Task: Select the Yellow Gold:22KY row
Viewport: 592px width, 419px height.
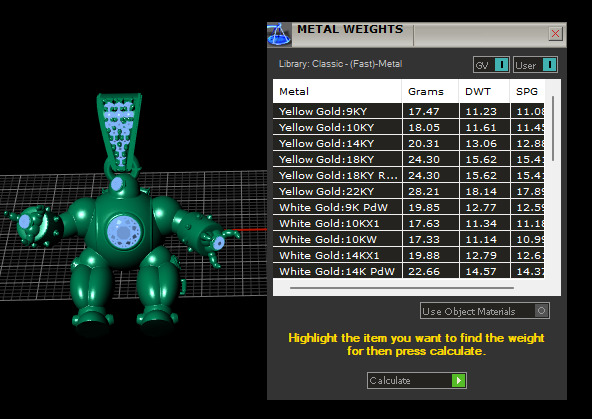Action: pyautogui.click(x=409, y=191)
